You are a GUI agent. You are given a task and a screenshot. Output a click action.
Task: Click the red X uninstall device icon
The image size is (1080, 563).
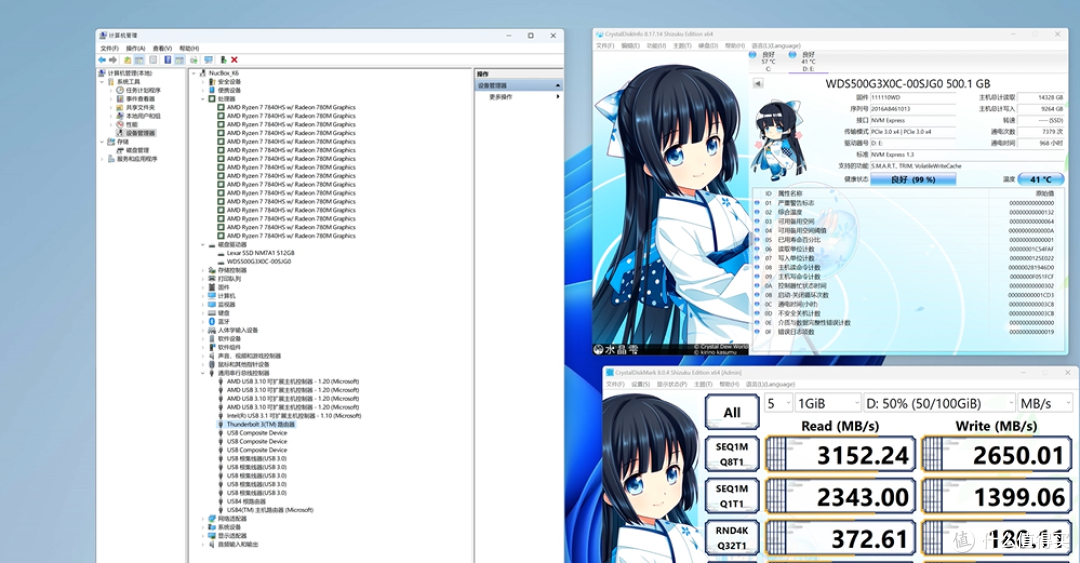tap(234, 60)
